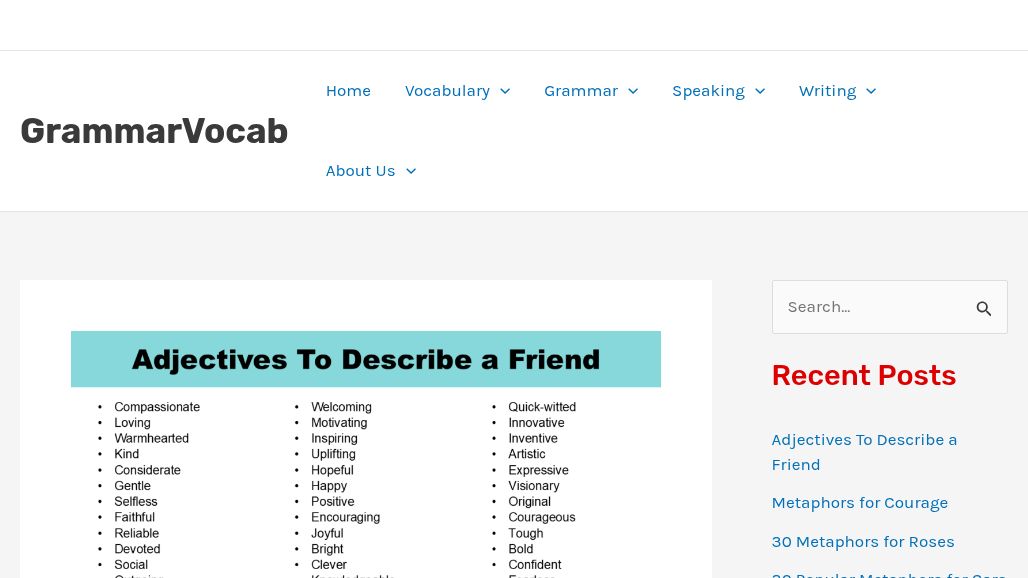The width and height of the screenshot is (1028, 578).
Task: Open the Speaking menu item
Action: (x=708, y=91)
